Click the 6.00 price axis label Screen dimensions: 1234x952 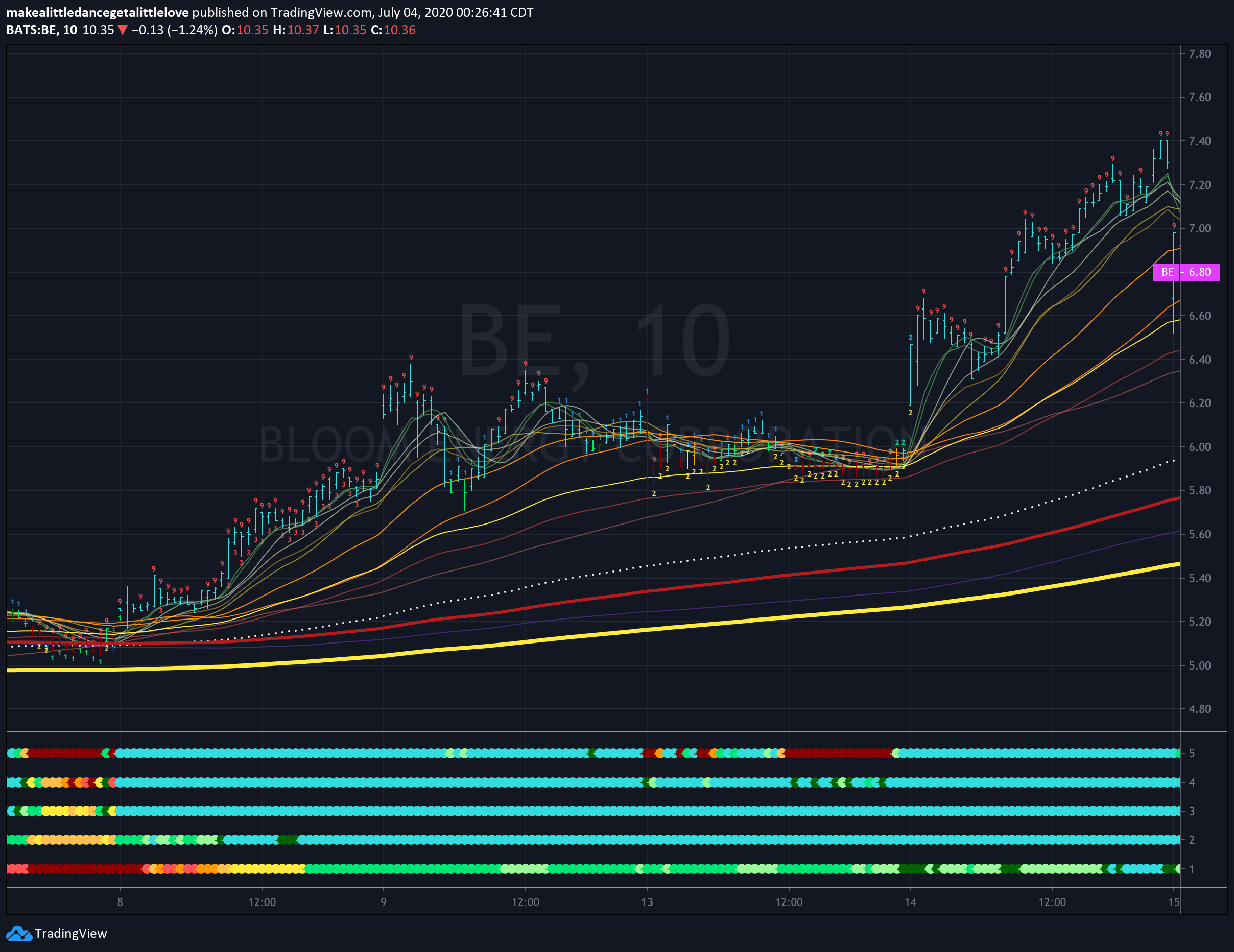(x=1200, y=447)
